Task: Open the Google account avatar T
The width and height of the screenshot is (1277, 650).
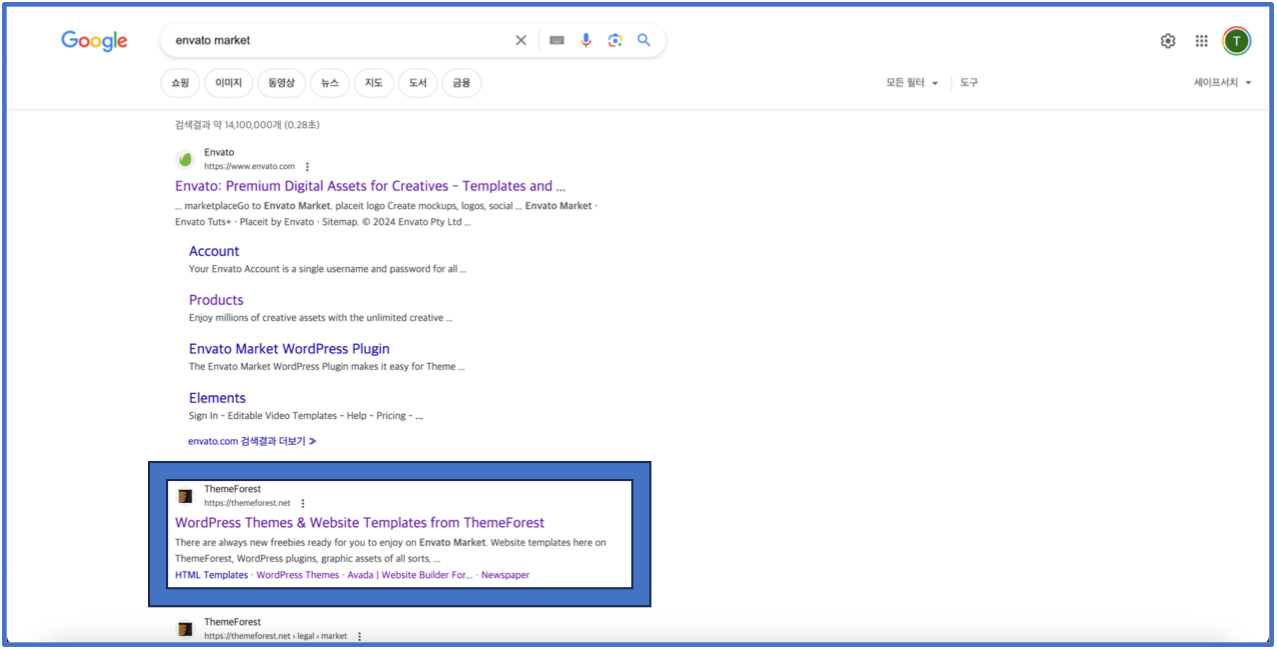Action: tap(1237, 41)
